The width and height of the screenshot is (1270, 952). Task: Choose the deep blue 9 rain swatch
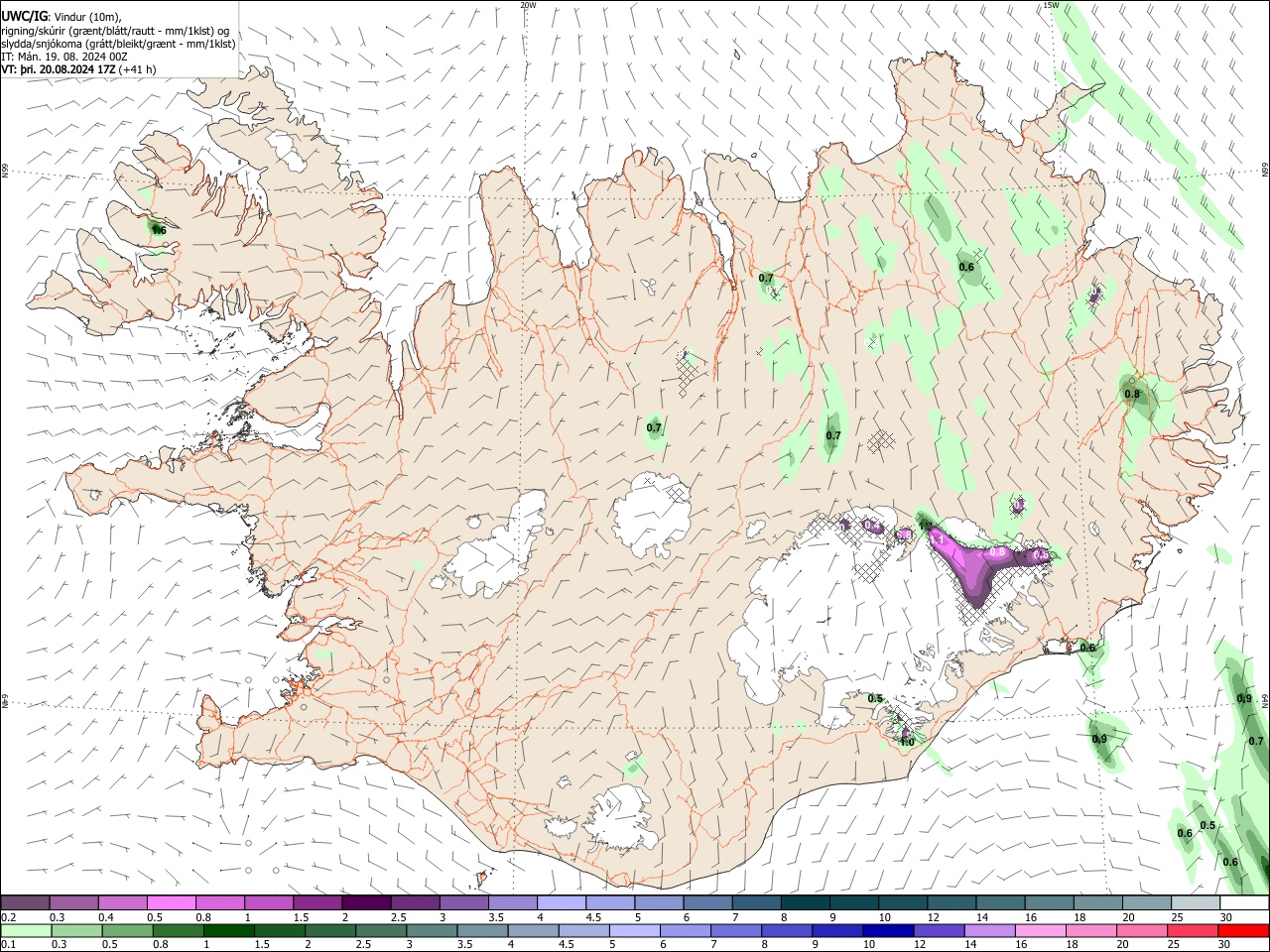tap(836, 930)
